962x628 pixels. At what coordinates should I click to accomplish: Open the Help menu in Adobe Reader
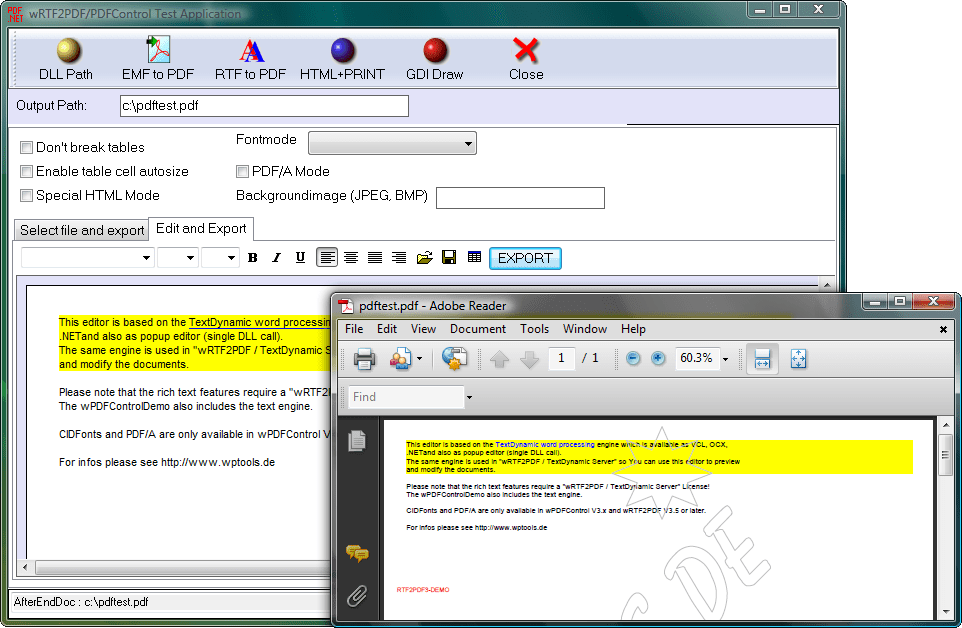(x=633, y=329)
